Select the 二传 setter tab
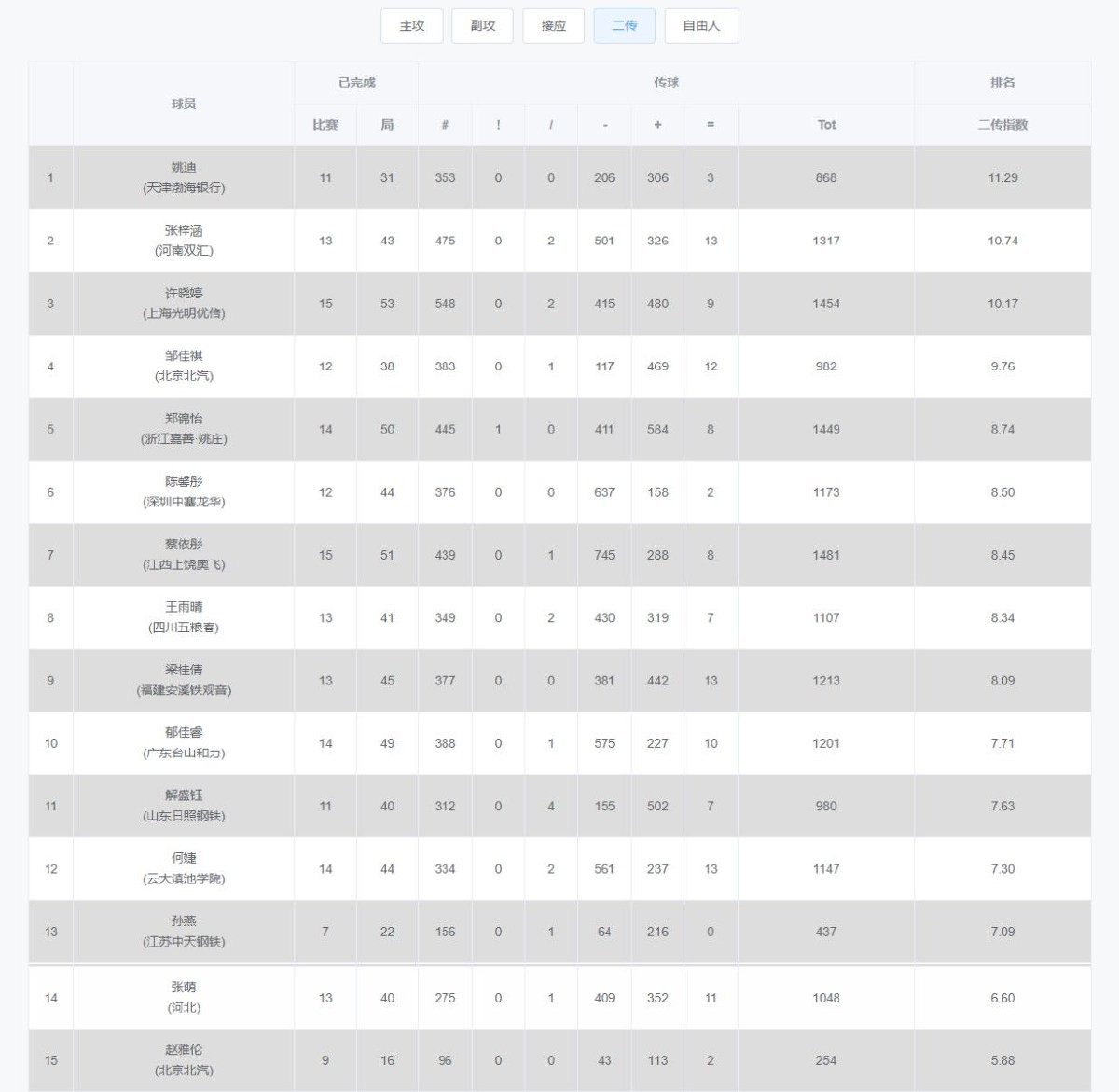Viewport: 1119px width, 1092px height. coord(624,26)
